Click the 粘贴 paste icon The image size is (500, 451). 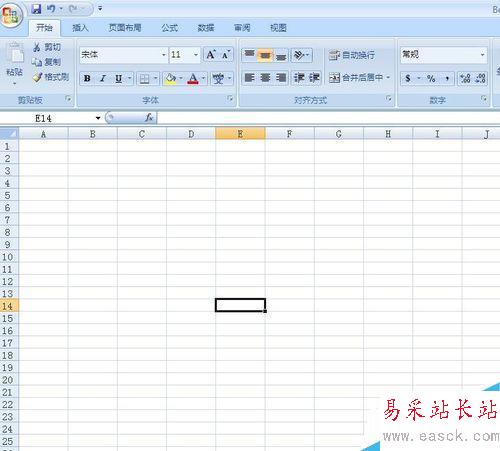click(15, 53)
